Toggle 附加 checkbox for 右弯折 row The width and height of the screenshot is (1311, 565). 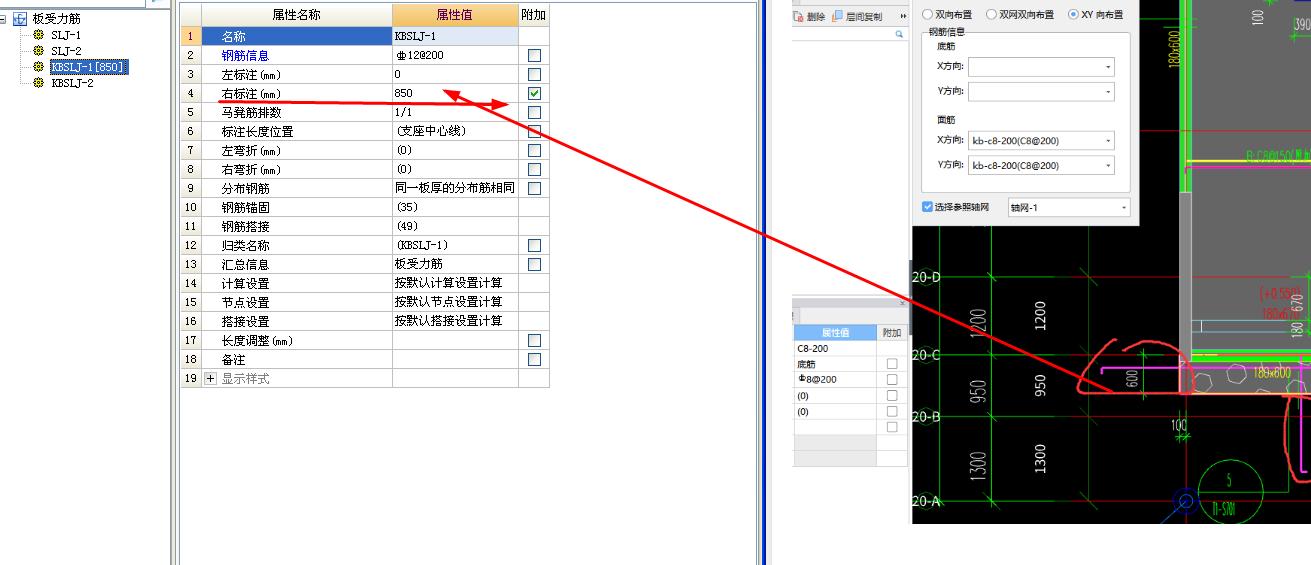tap(534, 169)
